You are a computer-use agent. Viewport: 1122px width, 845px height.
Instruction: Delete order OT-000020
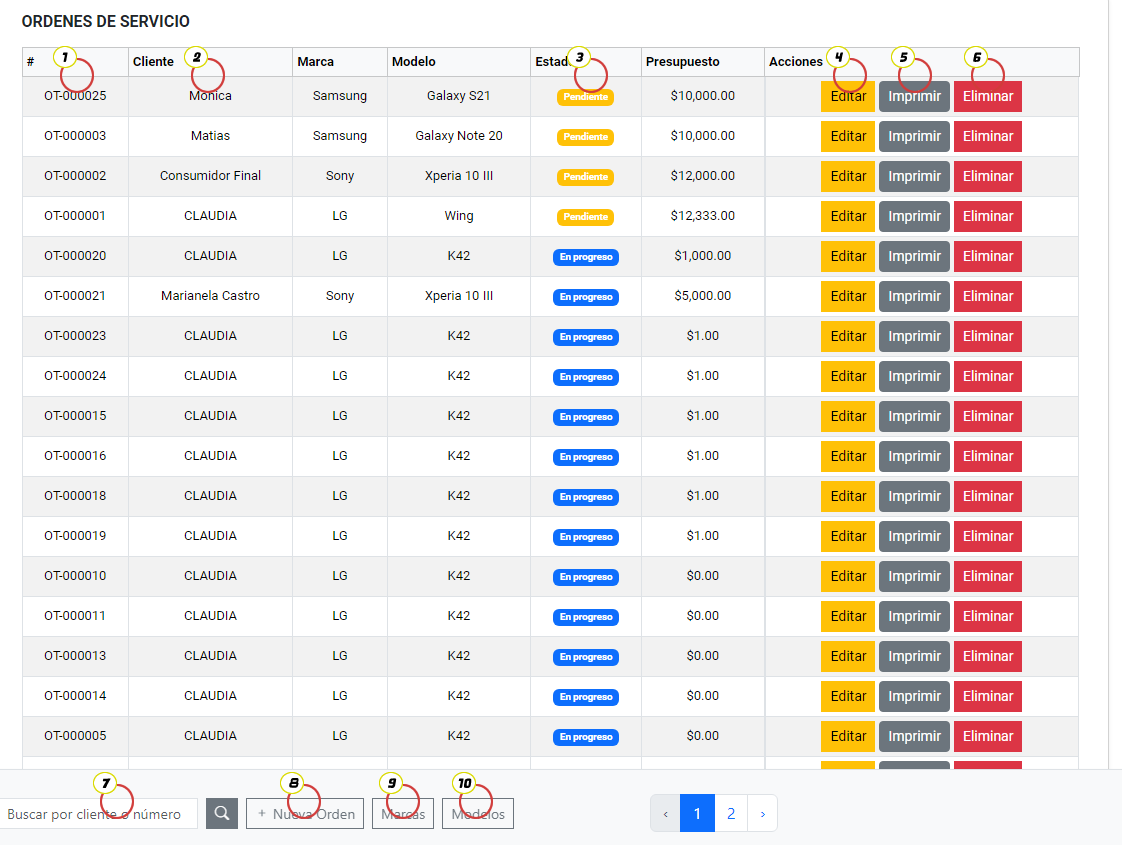987,257
